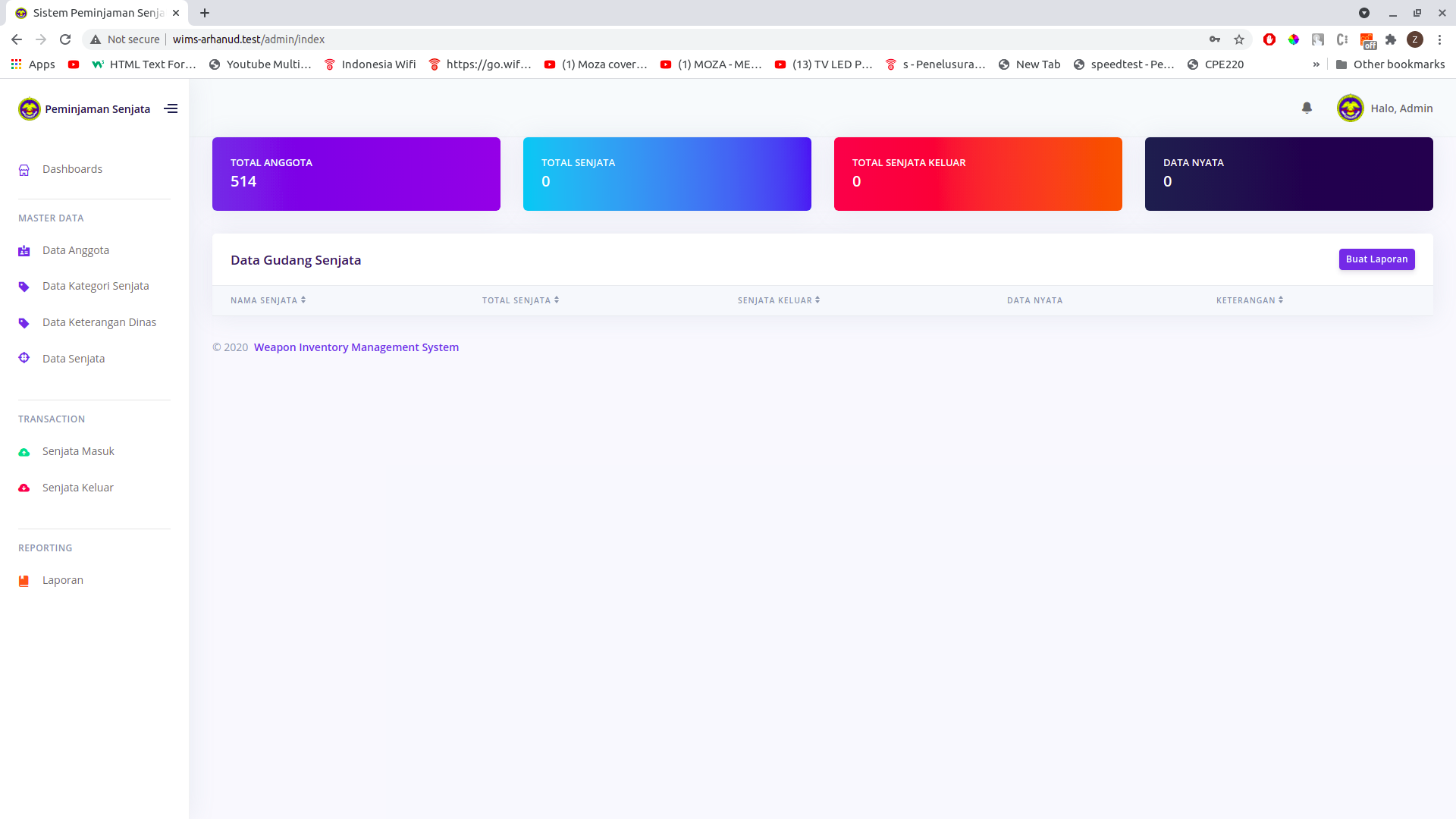This screenshot has width=1456, height=819.
Task: Click the Data Kategori Senjata tag icon
Action: click(x=24, y=287)
